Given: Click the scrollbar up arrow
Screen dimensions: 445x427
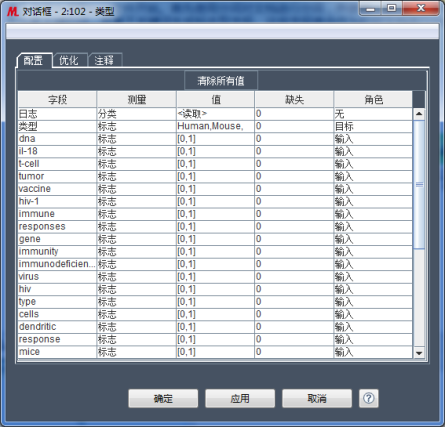Looking at the screenshot, I should 419,114.
